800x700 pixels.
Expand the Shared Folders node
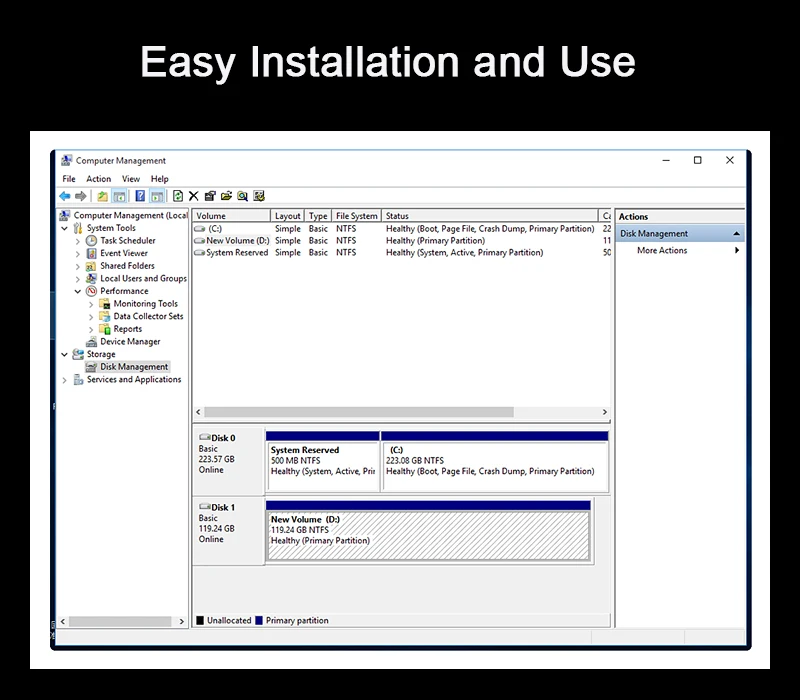pyautogui.click(x=78, y=266)
